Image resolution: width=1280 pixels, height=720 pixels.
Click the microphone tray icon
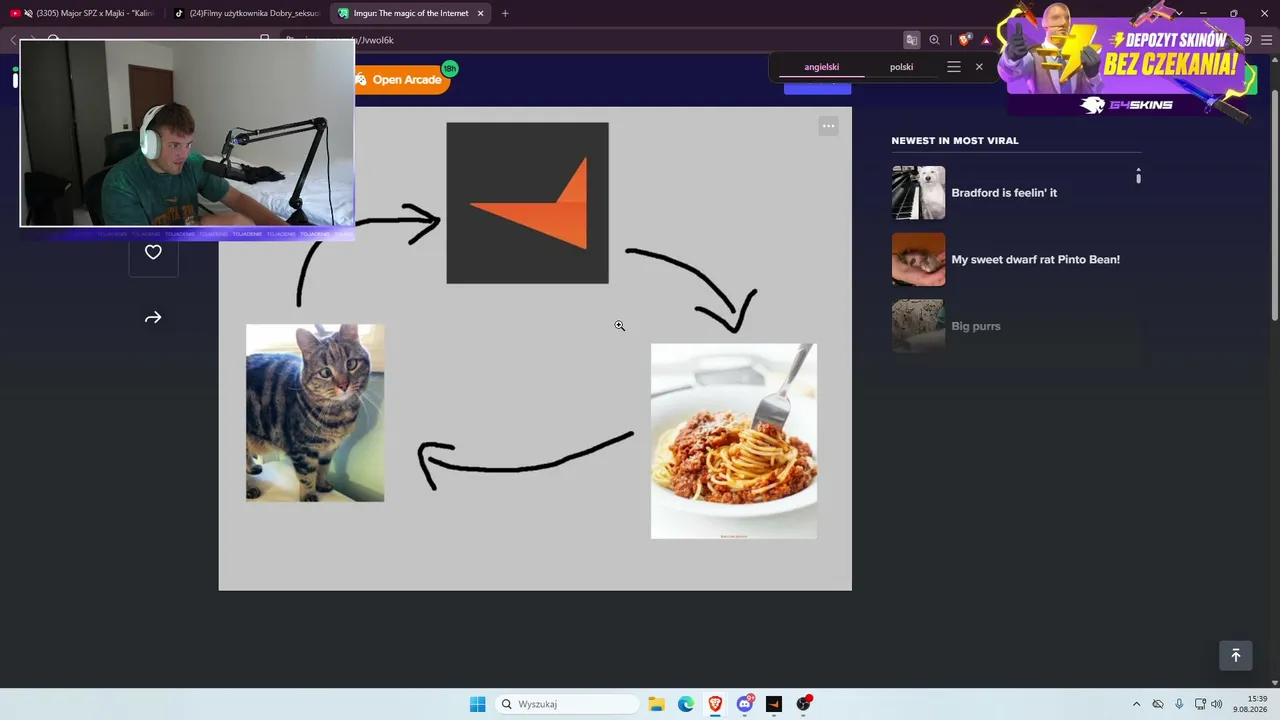click(1179, 704)
